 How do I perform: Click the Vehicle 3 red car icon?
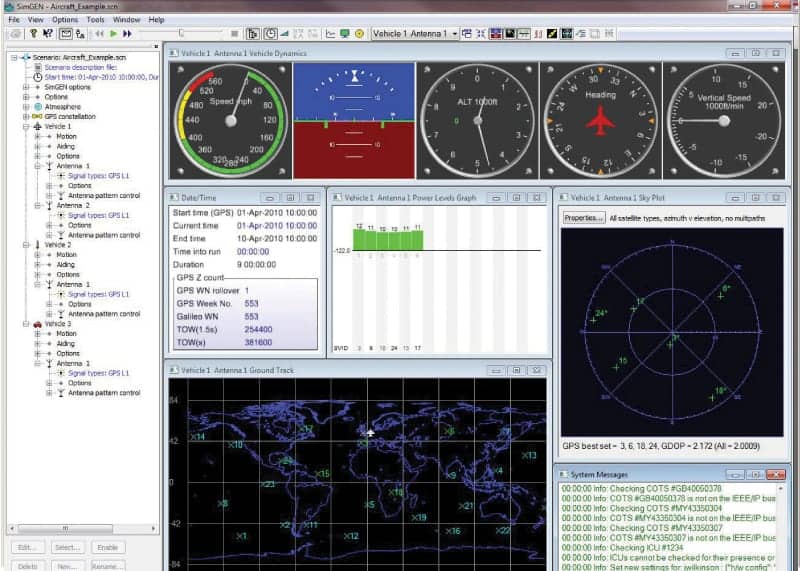(37, 324)
